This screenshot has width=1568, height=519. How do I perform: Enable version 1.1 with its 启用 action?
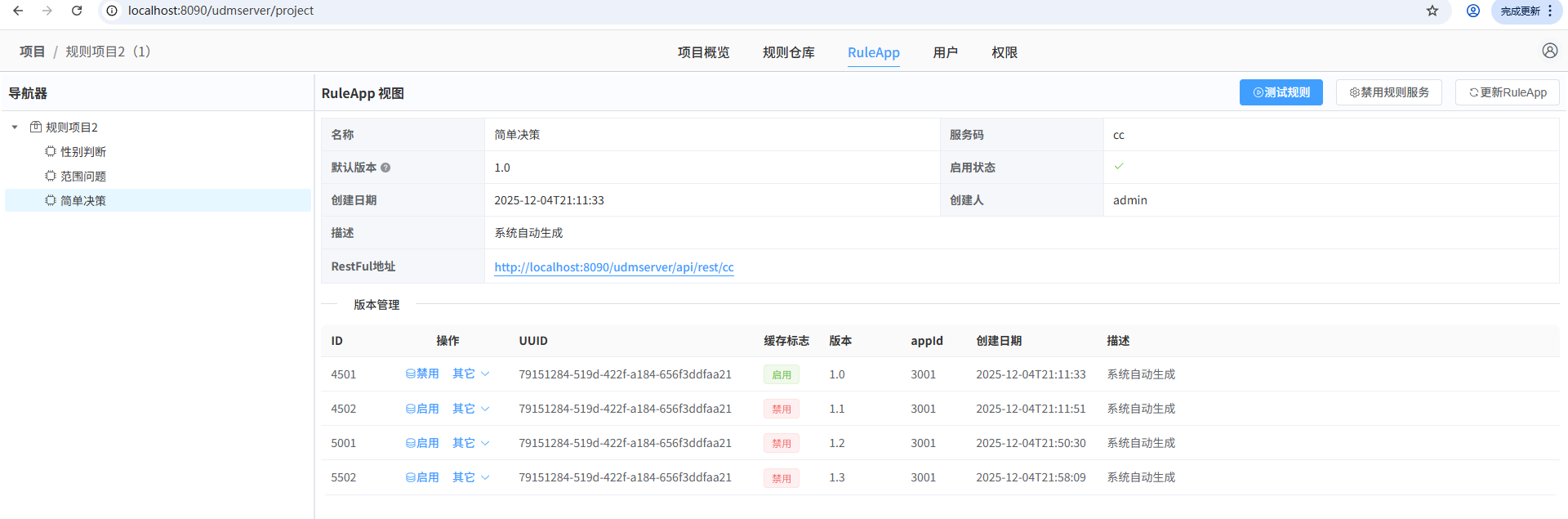[422, 409]
